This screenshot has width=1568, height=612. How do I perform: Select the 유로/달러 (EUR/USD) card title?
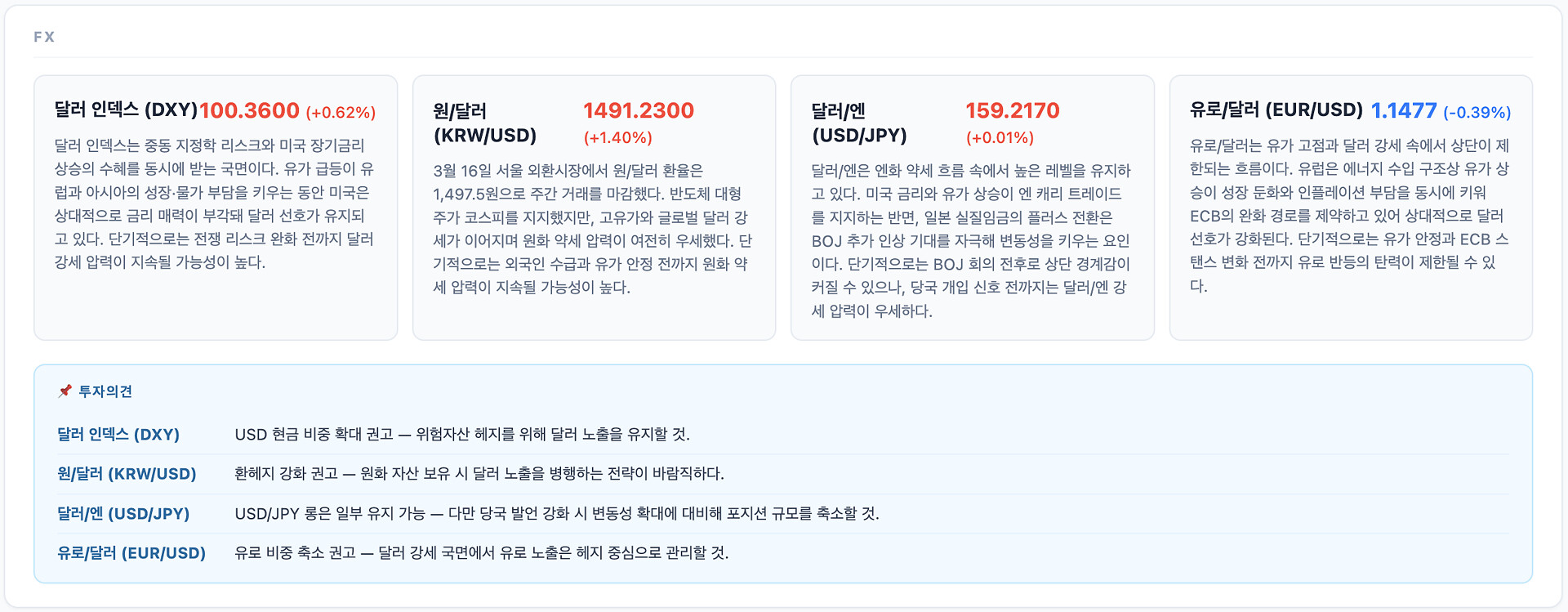tap(1276, 110)
